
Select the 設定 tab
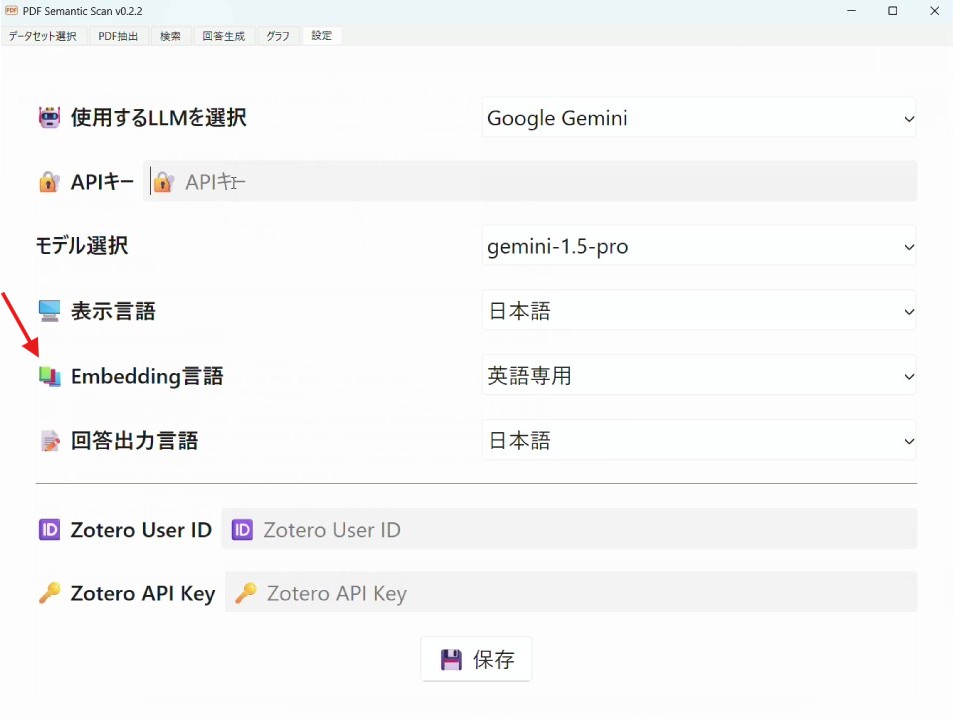pyautogui.click(x=322, y=36)
